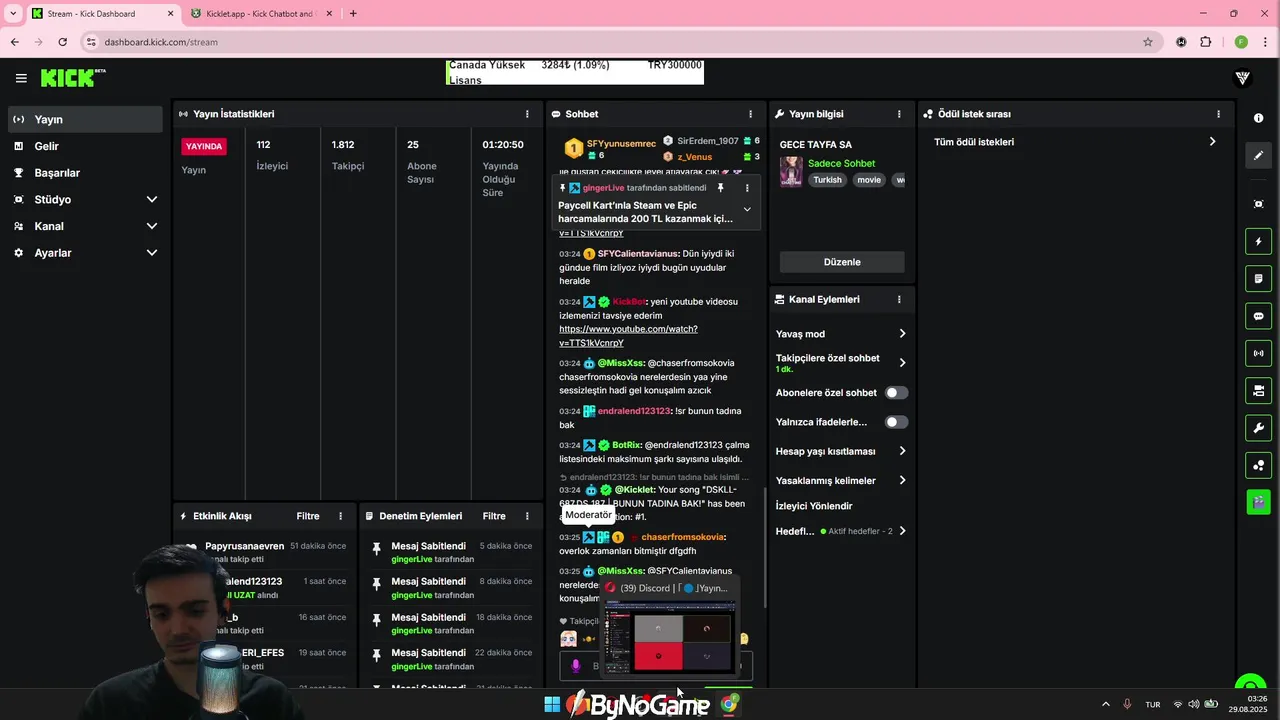Click the three circles icon in right sidebar

click(x=1258, y=465)
